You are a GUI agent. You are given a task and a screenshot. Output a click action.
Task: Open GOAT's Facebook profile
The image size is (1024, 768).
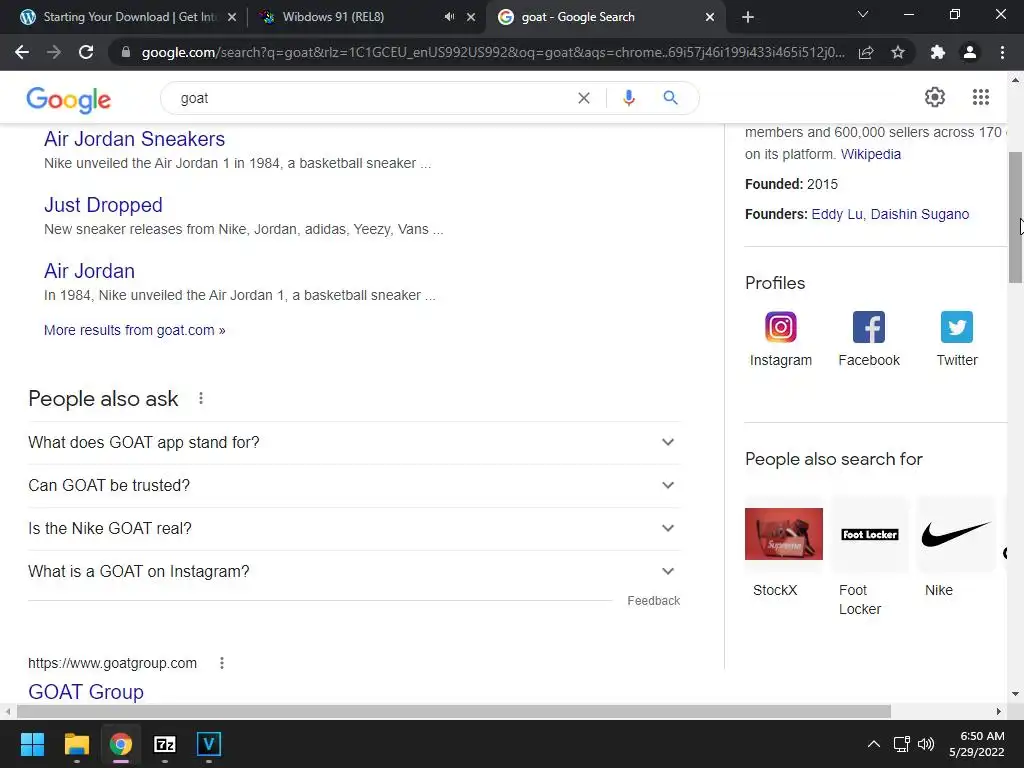869,339
